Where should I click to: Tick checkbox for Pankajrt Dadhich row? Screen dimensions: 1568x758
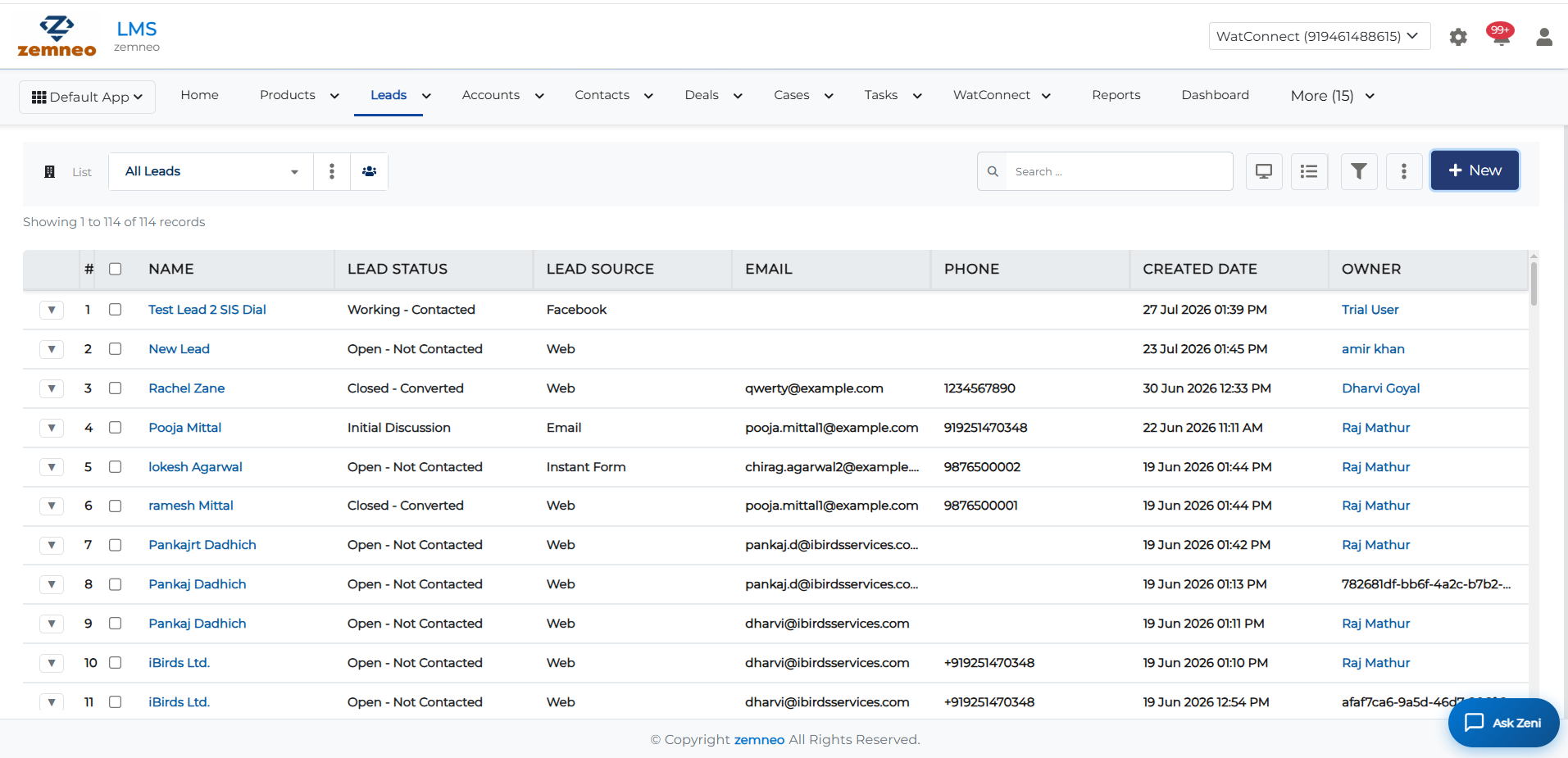coord(115,545)
